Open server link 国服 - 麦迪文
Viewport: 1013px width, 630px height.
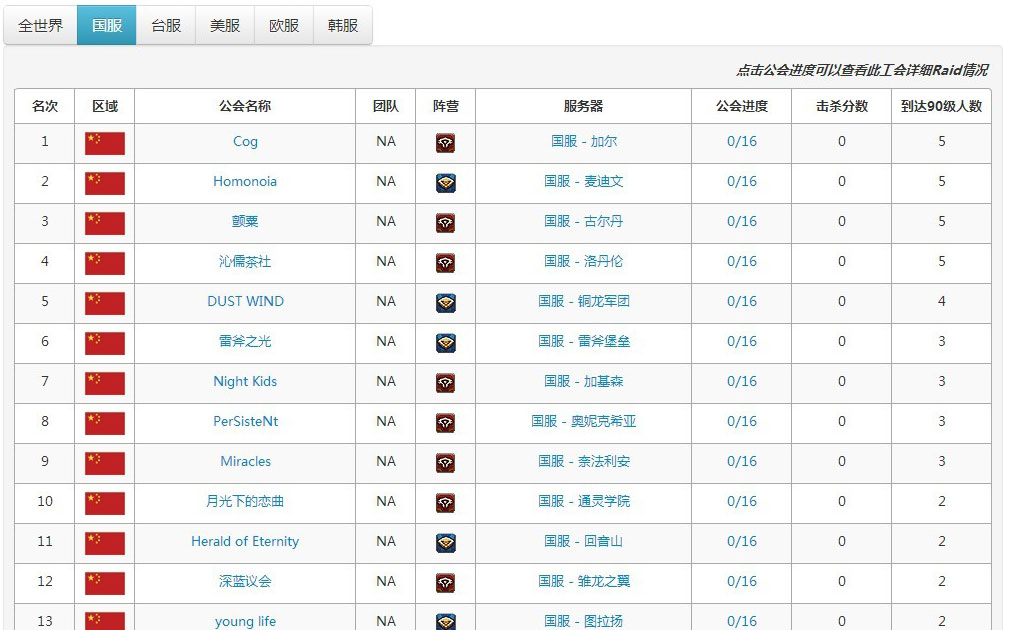[583, 182]
